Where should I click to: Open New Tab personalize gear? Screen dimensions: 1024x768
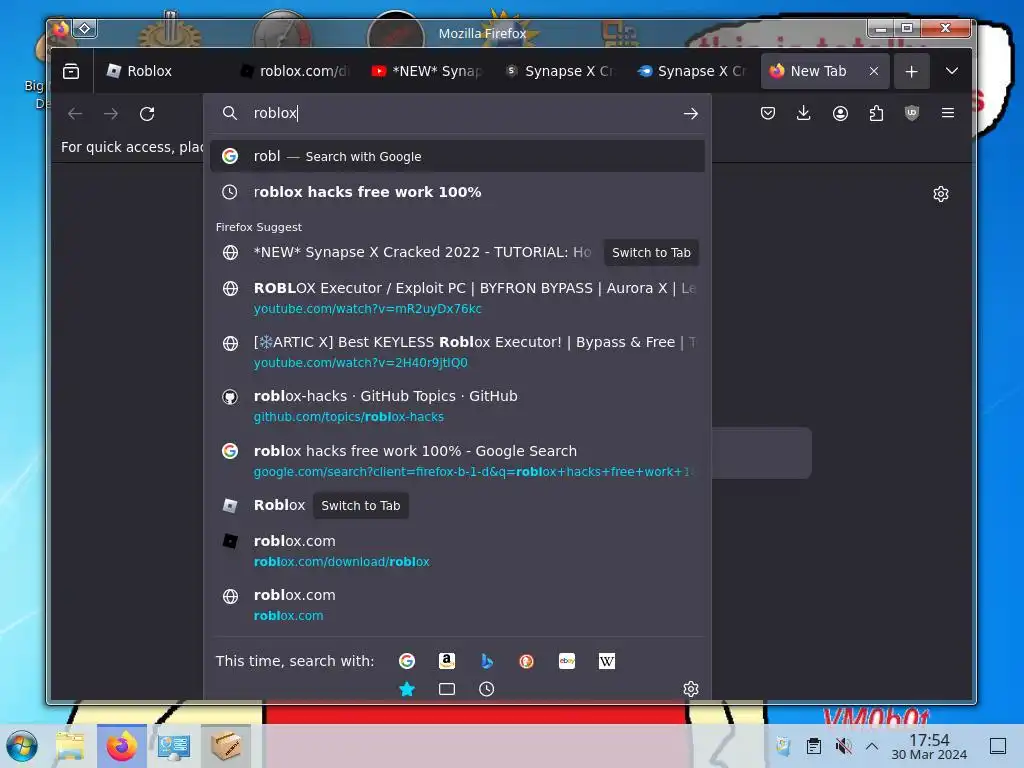coord(940,194)
